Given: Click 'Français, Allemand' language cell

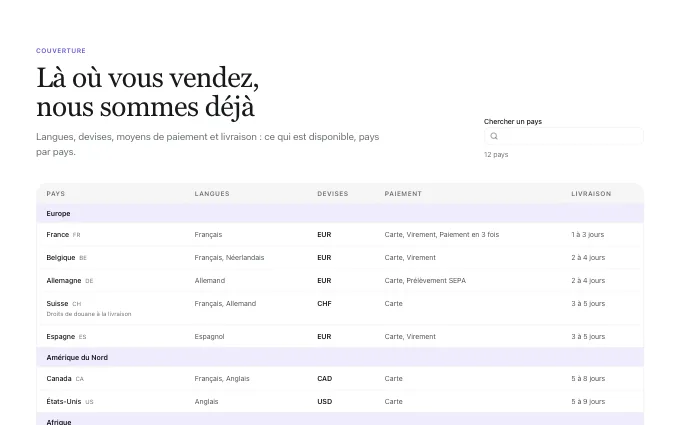Looking at the screenshot, I should pyautogui.click(x=225, y=304).
